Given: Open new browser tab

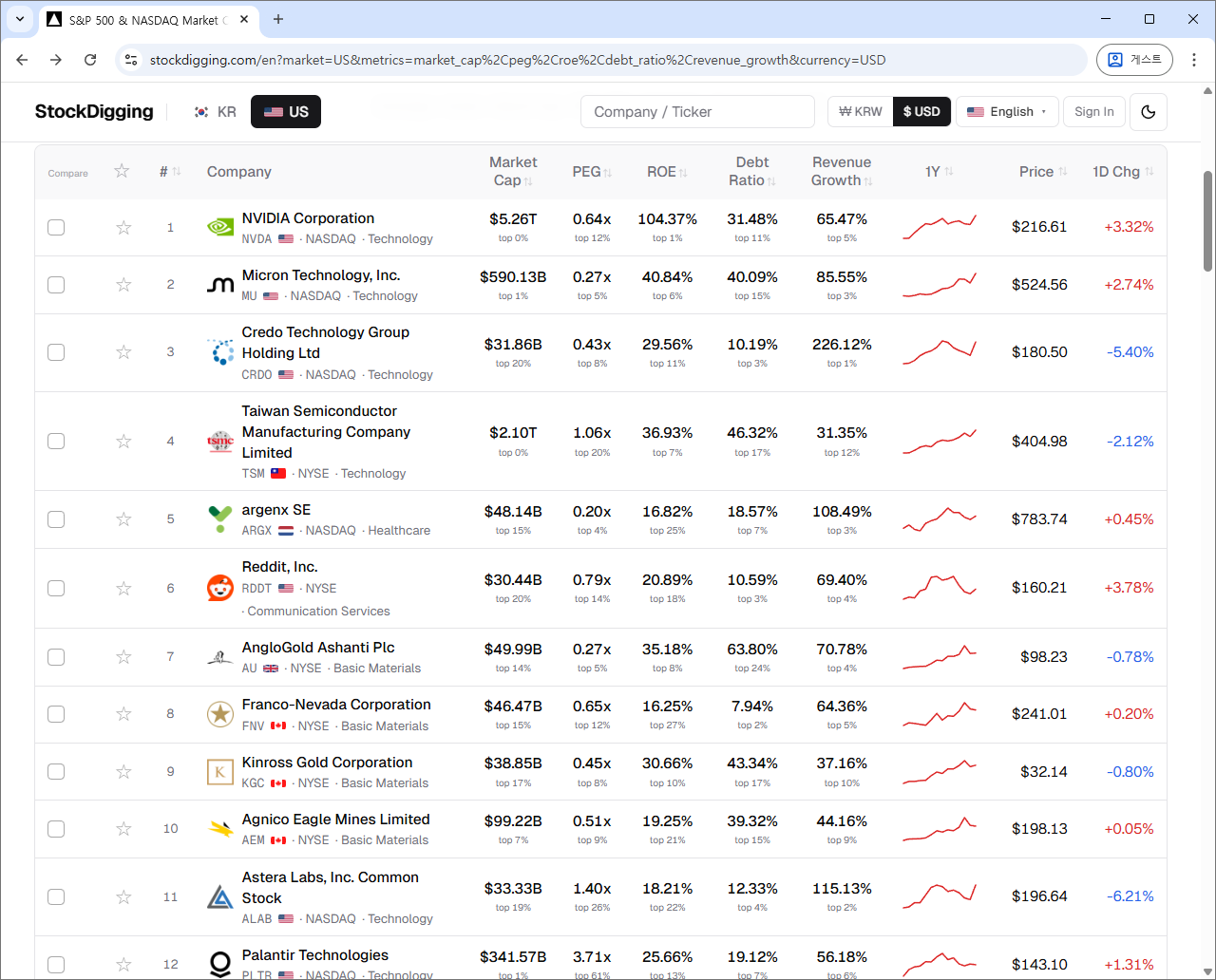Looking at the screenshot, I should pos(278,19).
